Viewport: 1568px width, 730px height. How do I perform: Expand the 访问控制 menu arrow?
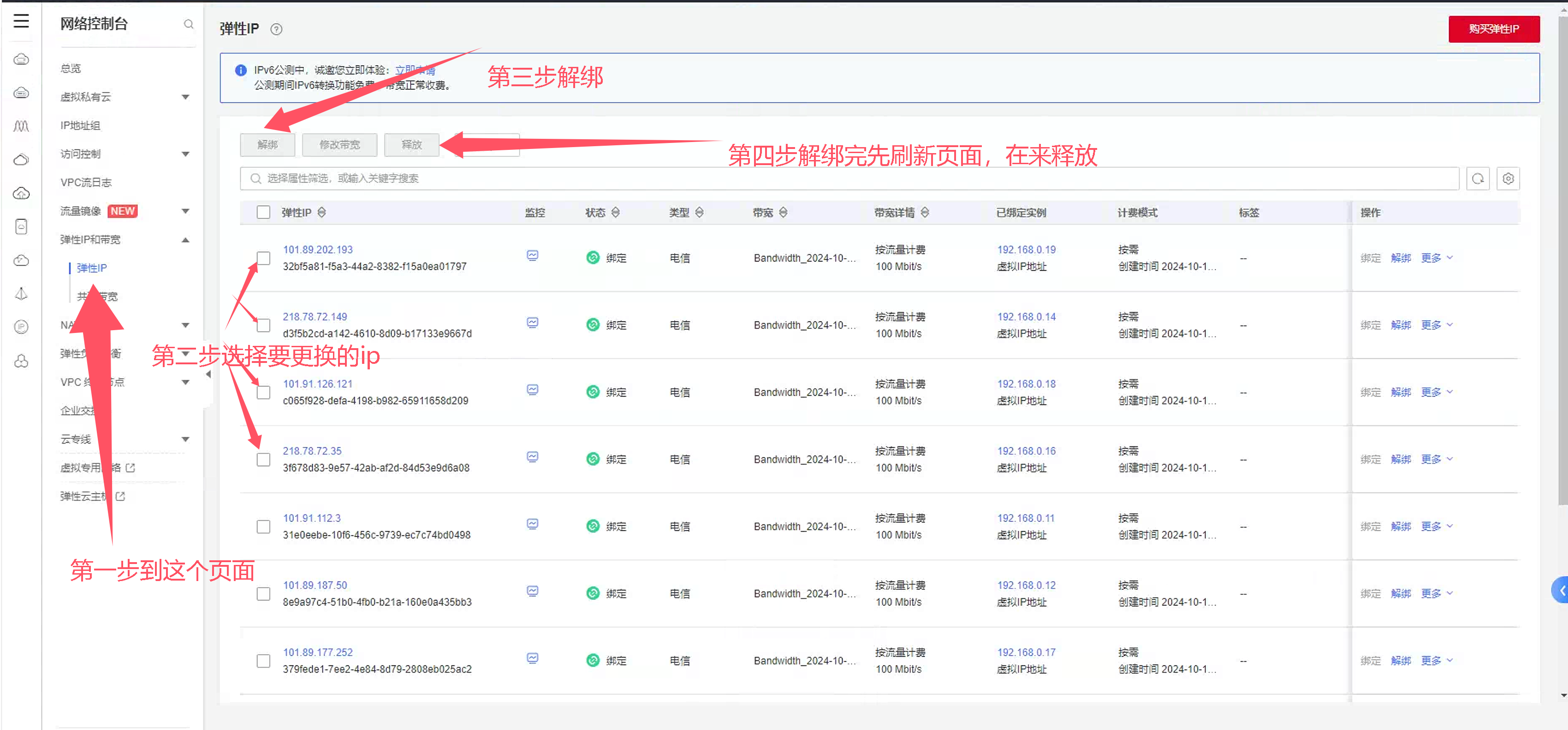pos(186,154)
